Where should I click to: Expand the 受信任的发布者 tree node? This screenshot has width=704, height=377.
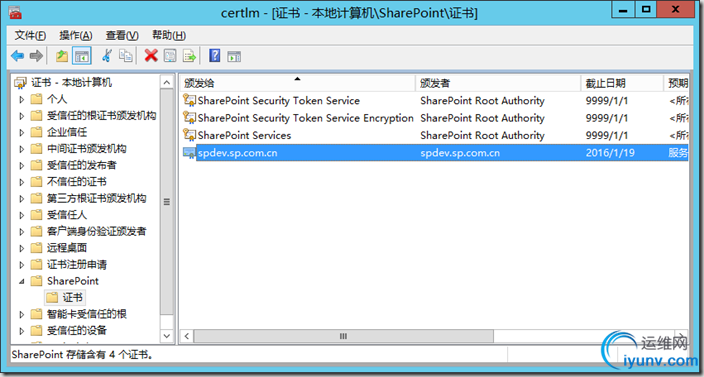tap(22, 165)
